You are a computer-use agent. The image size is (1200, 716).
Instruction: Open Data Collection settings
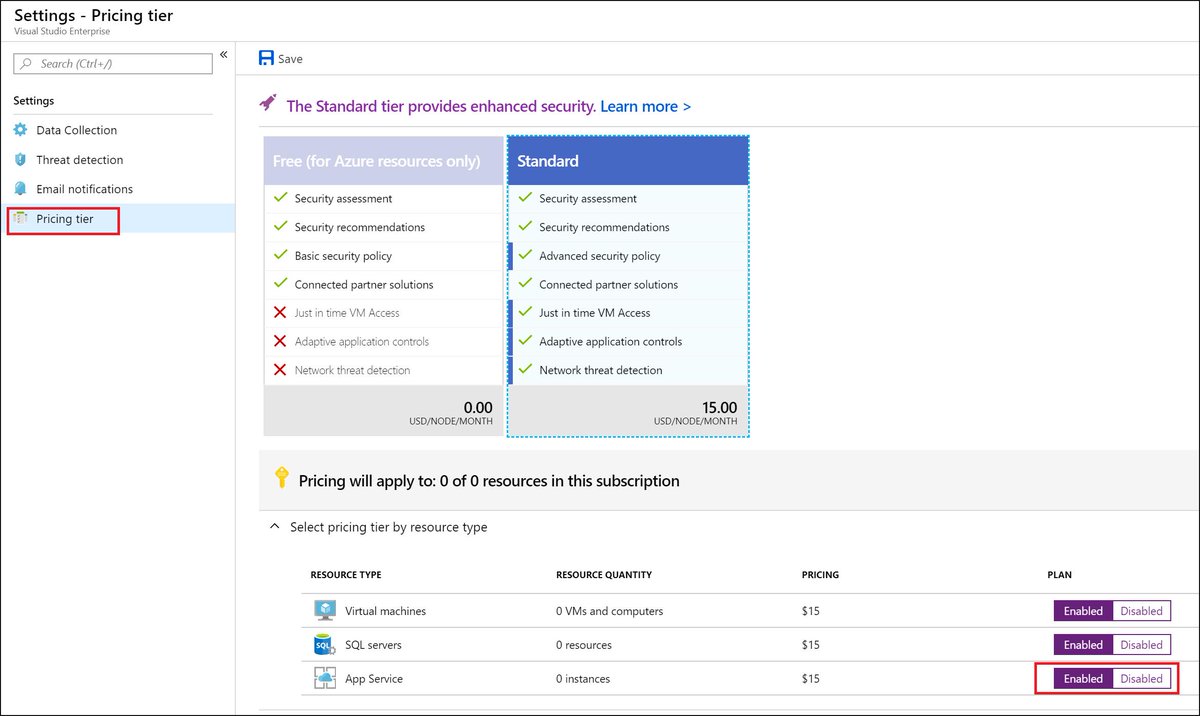coord(78,130)
